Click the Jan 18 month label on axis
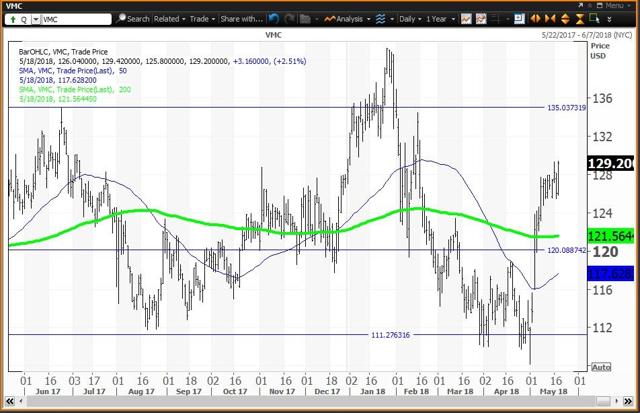This screenshot has width=640, height=413. [373, 391]
